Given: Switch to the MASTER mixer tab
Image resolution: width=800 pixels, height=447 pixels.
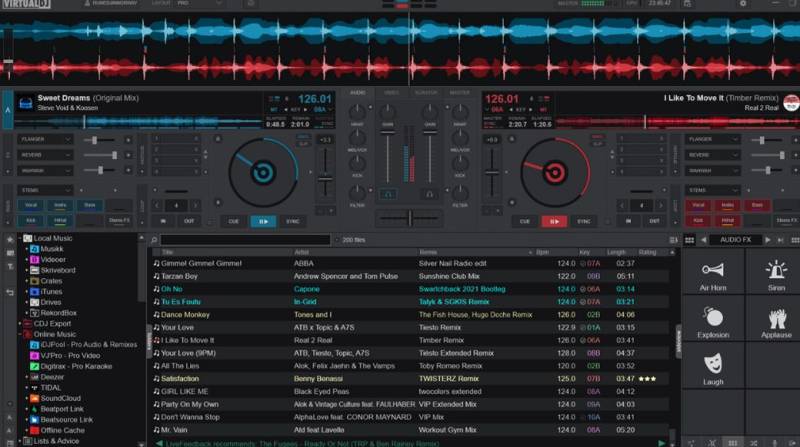Looking at the screenshot, I should [460, 92].
